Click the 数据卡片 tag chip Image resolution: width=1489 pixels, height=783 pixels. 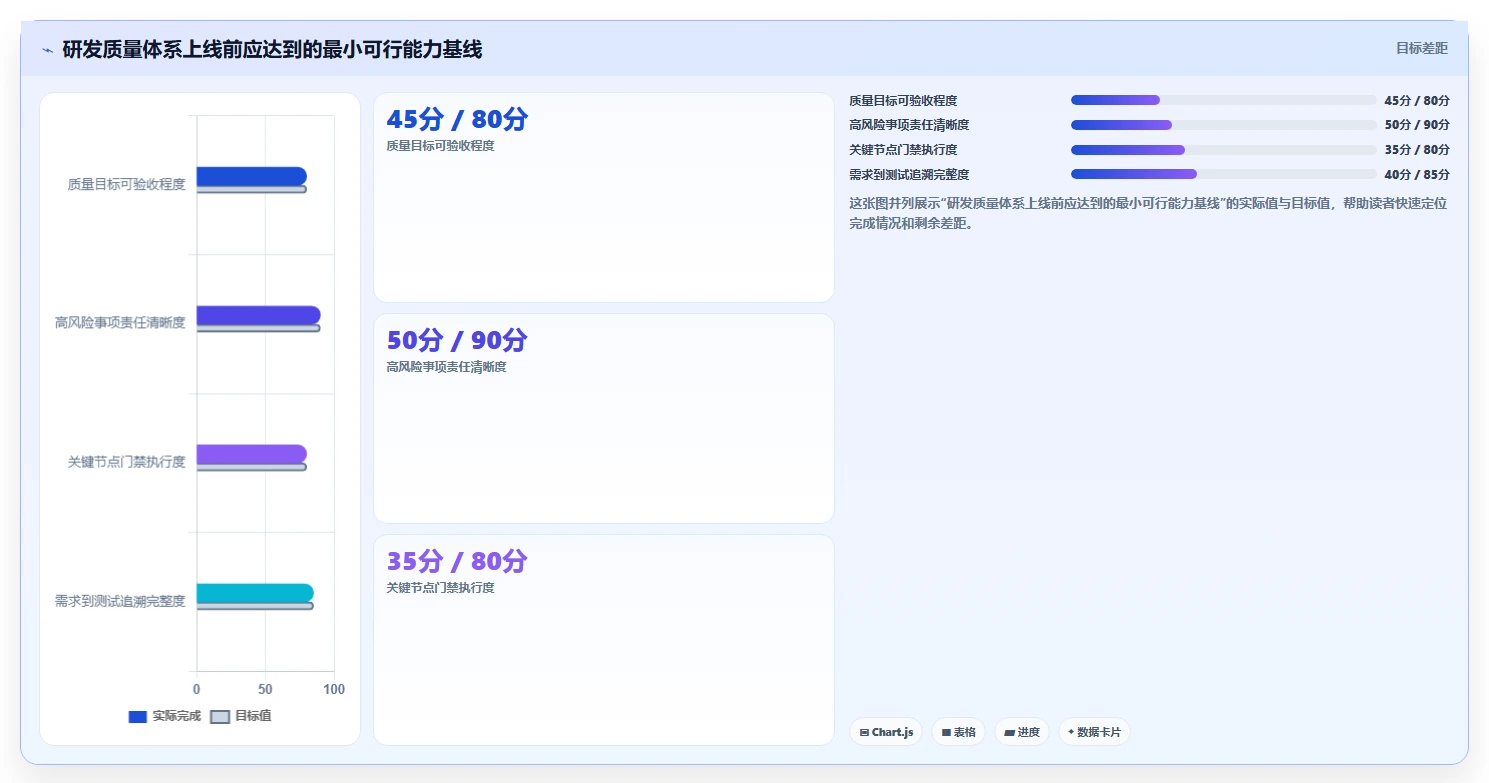coord(1094,732)
